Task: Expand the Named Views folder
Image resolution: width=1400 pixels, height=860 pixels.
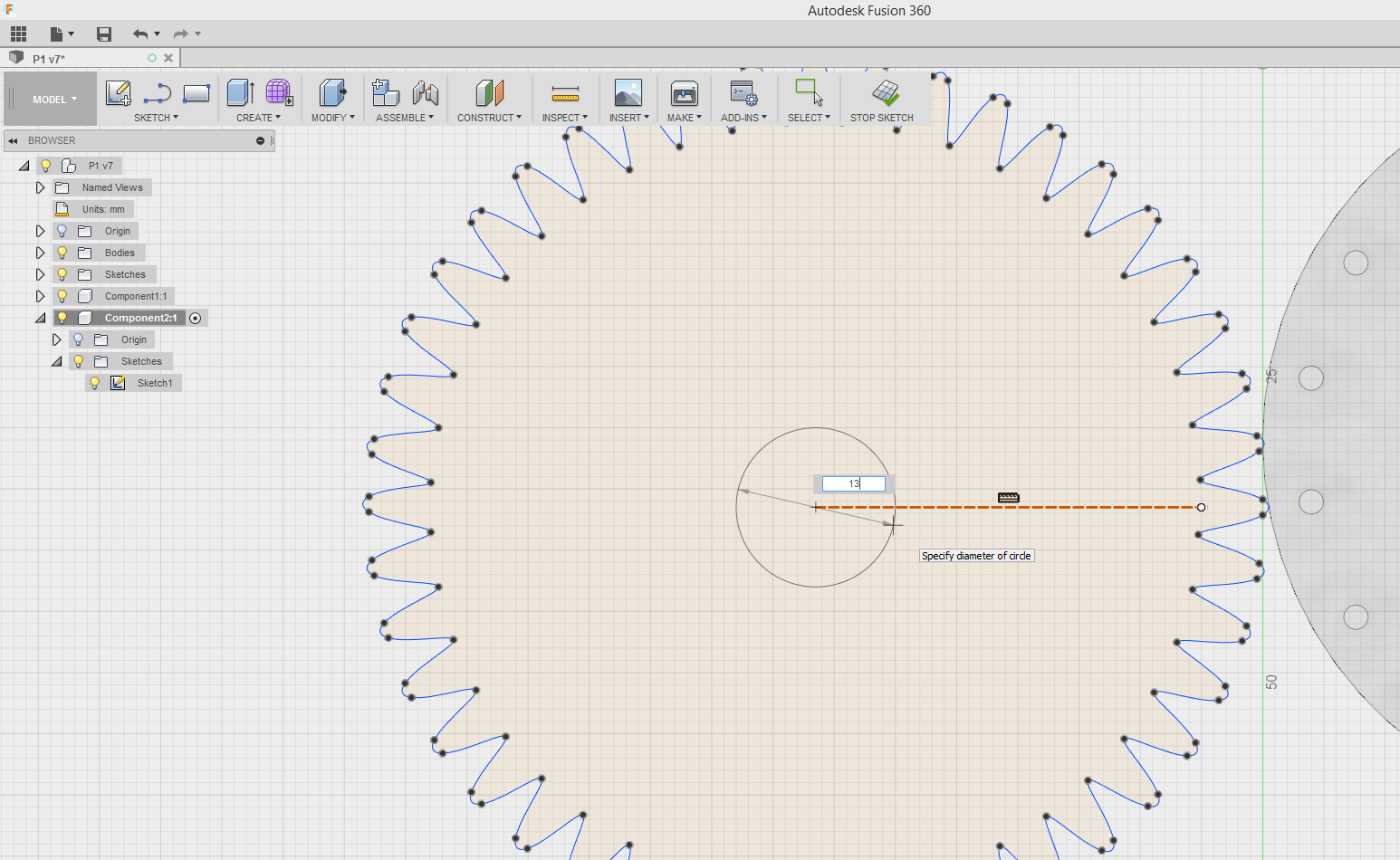Action: [40, 187]
